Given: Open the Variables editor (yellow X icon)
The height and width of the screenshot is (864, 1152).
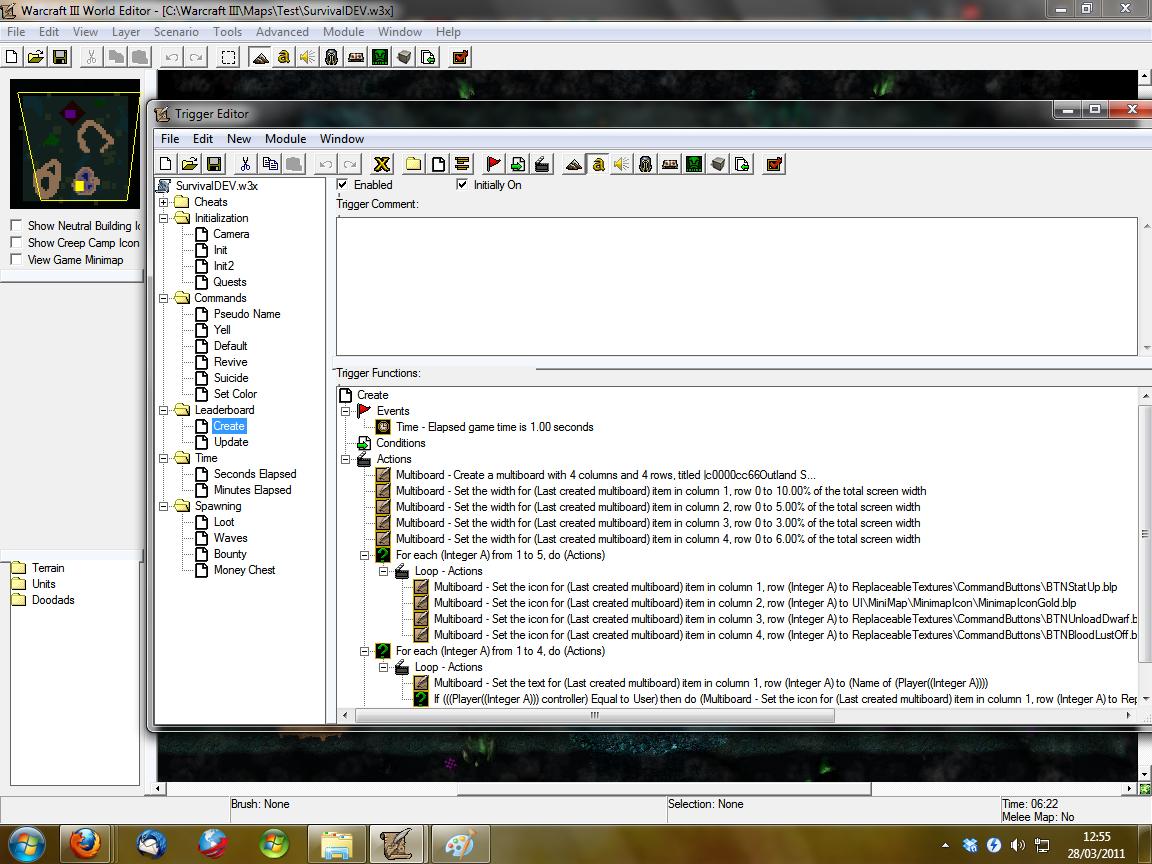Looking at the screenshot, I should [x=381, y=164].
